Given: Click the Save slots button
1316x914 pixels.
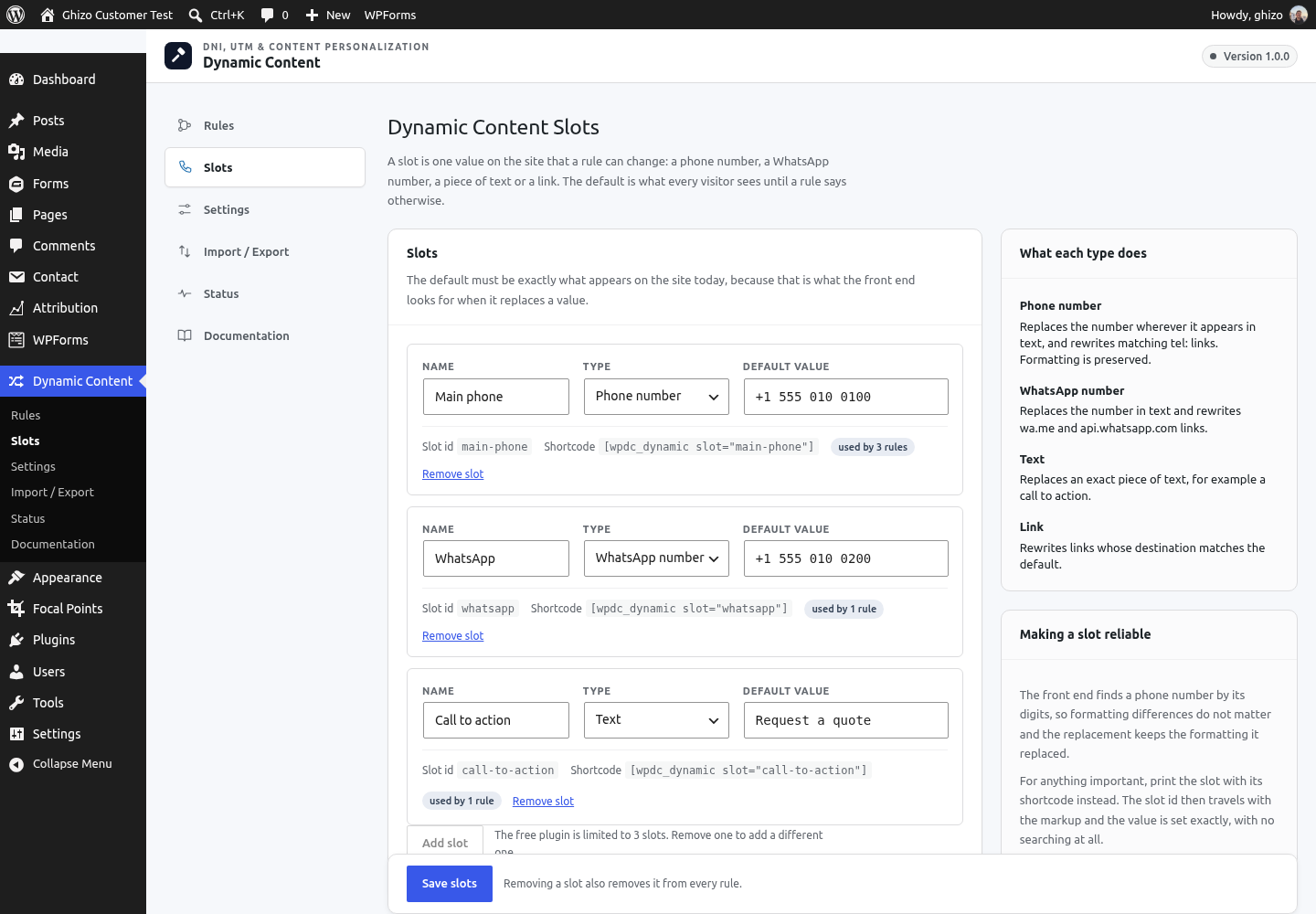Looking at the screenshot, I should (450, 884).
